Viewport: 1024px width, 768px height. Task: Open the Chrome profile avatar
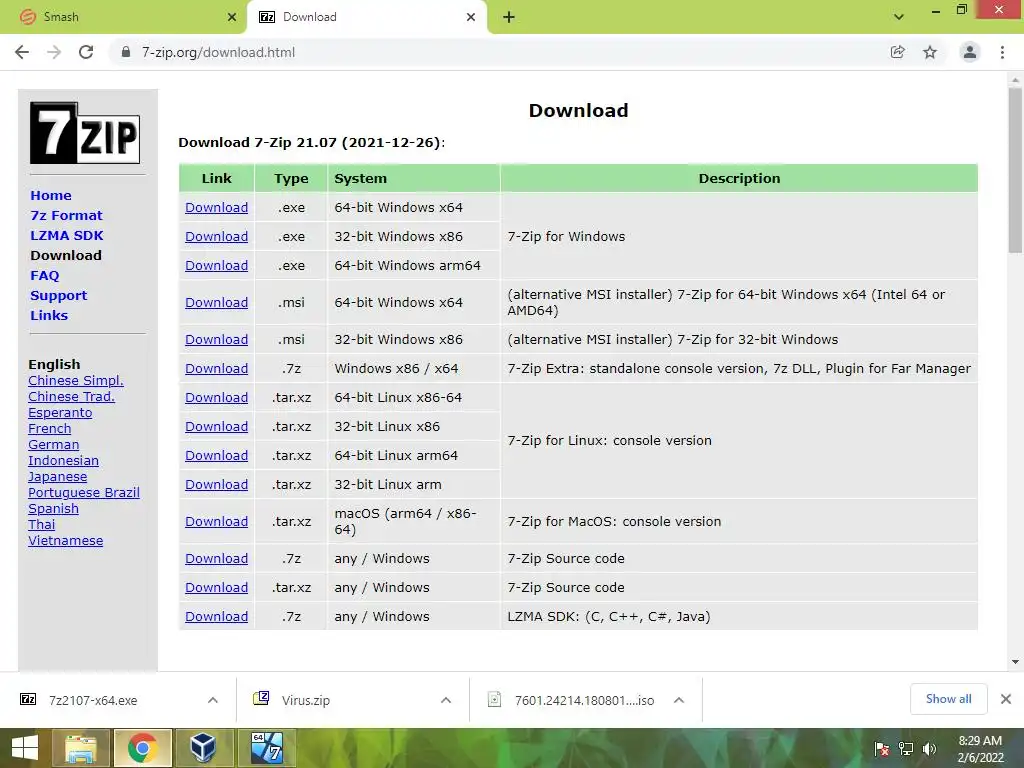(970, 52)
